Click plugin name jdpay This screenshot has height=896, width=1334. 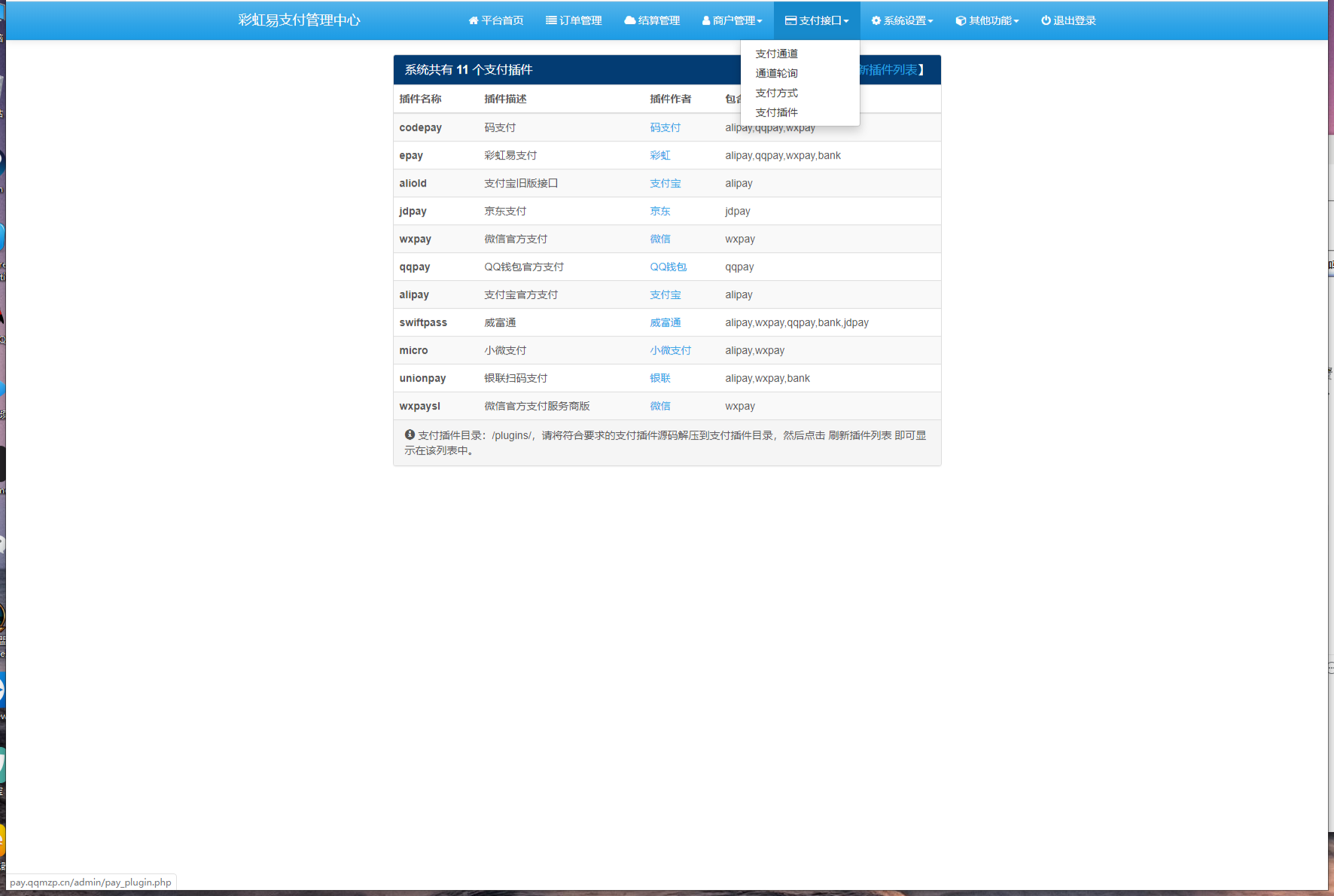point(413,212)
